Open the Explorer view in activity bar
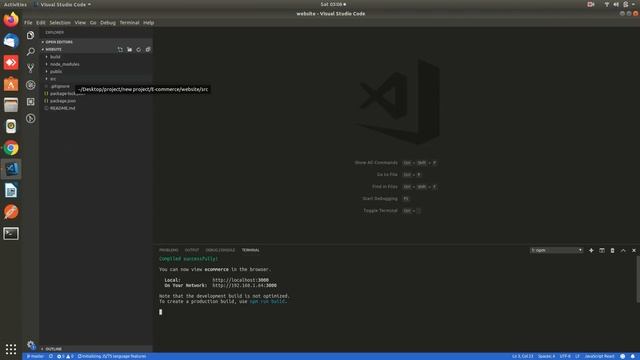 (30, 36)
